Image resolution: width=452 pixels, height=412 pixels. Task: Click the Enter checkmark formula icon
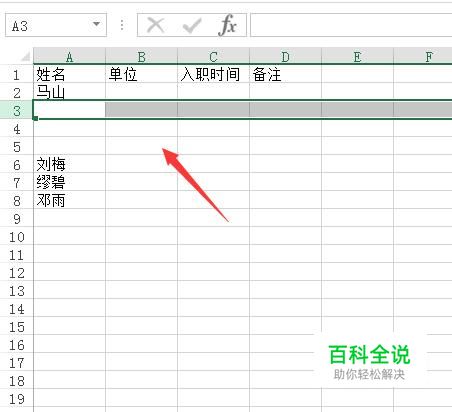click(x=192, y=25)
